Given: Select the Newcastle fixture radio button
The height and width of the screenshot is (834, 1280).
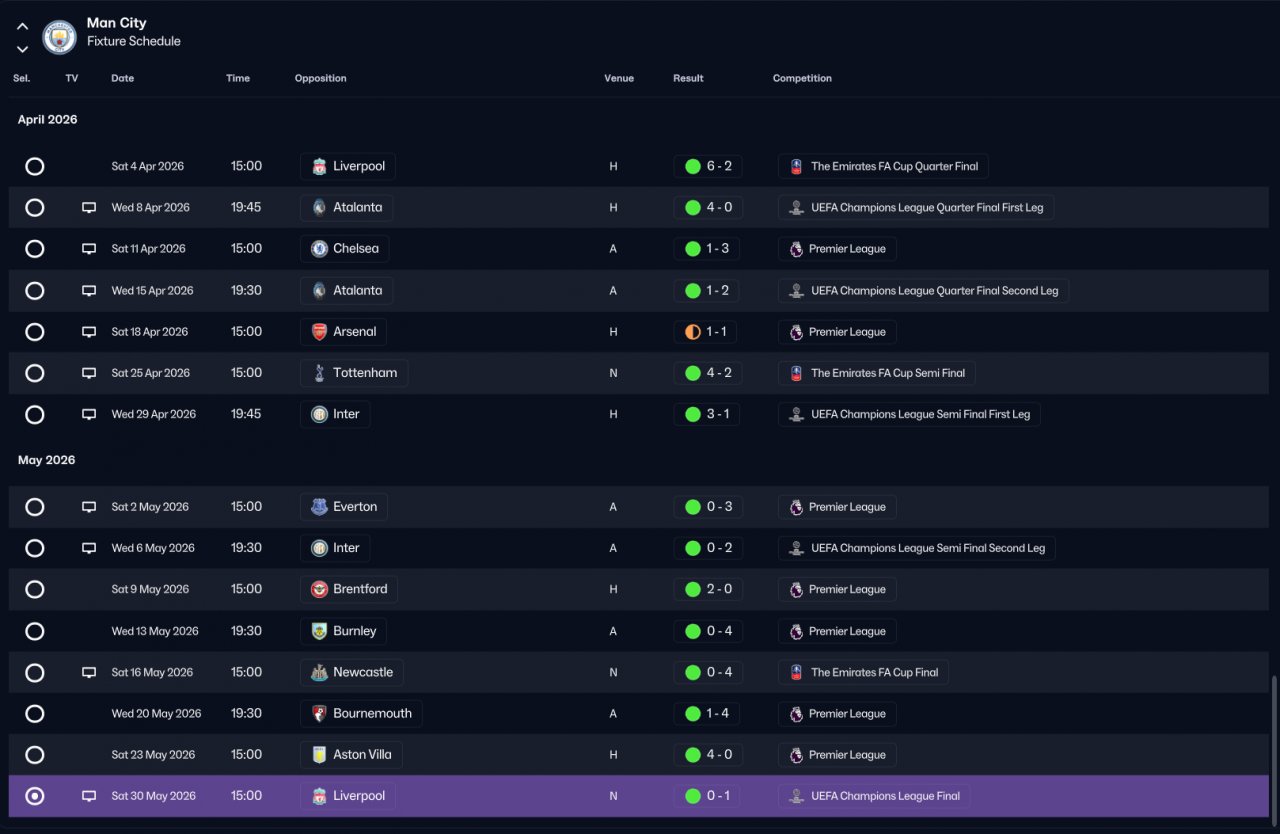Looking at the screenshot, I should (x=35, y=672).
